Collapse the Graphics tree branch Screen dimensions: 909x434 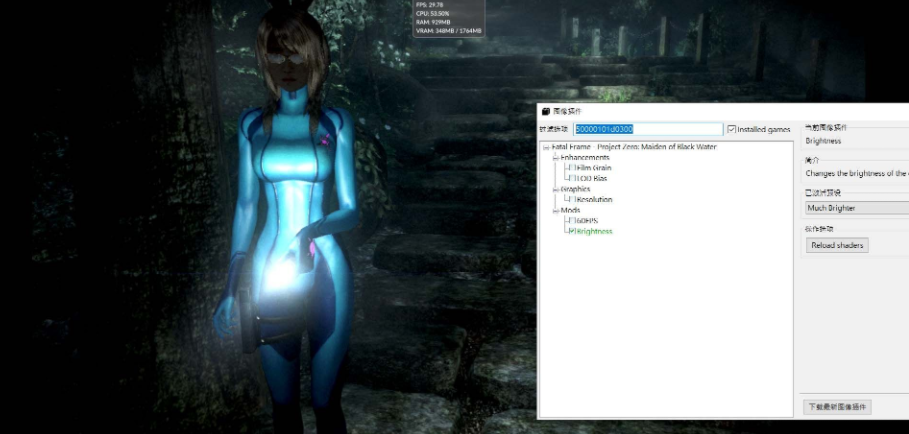click(x=556, y=189)
